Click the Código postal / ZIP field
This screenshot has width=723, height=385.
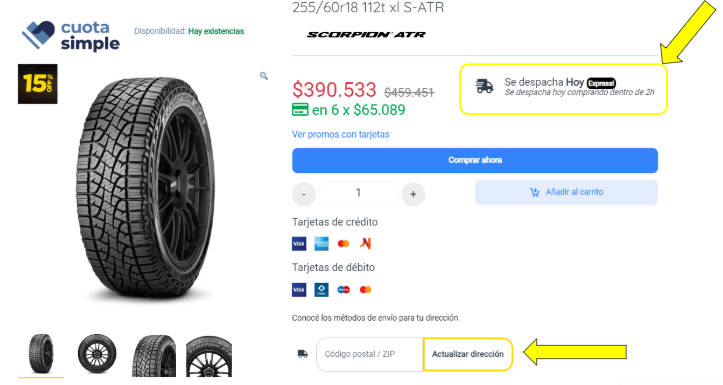click(x=369, y=354)
